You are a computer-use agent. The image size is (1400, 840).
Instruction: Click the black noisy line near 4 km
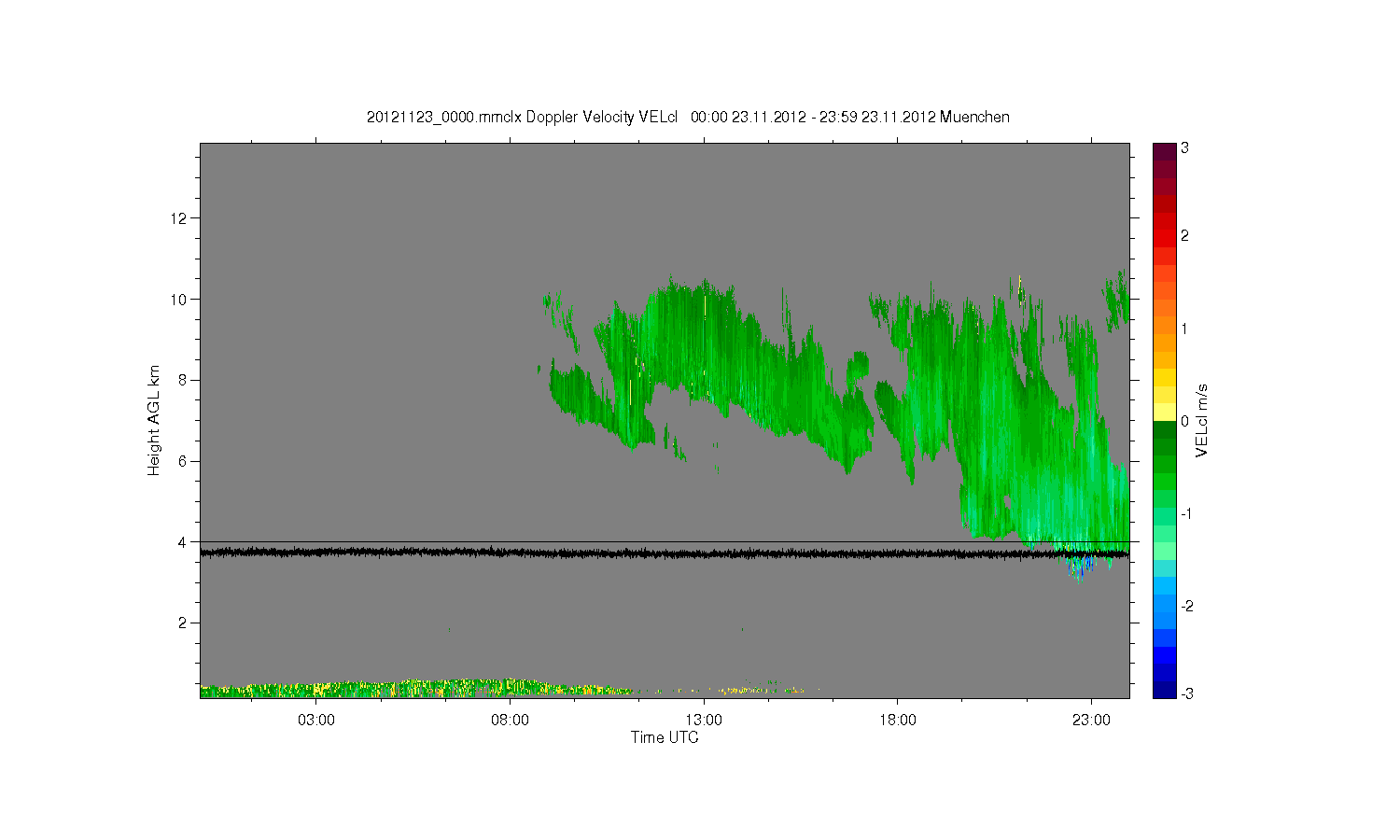665,553
